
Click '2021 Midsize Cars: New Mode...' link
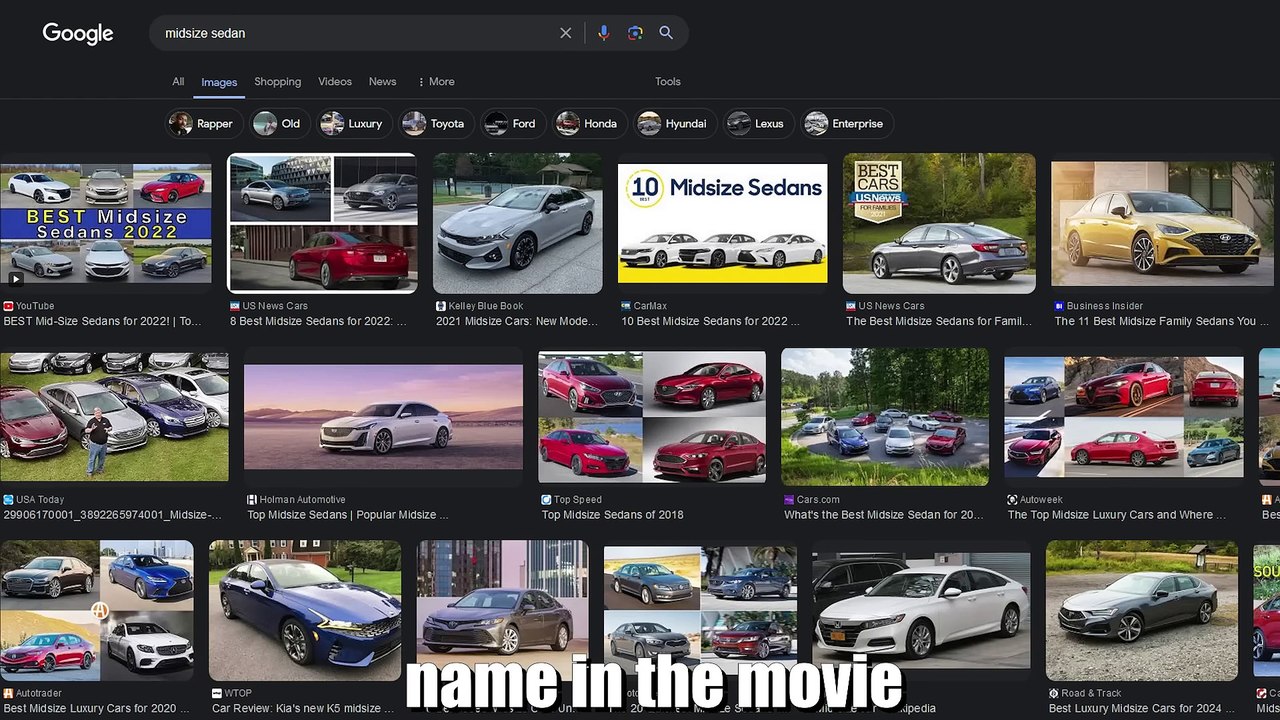(x=517, y=321)
